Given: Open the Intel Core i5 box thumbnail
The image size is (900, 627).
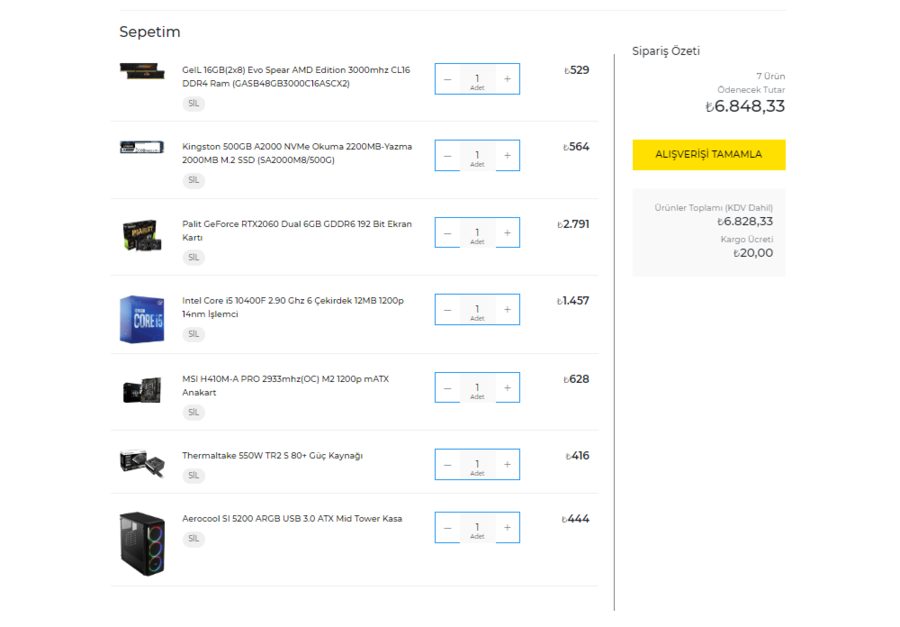Looking at the screenshot, I should point(142,320).
